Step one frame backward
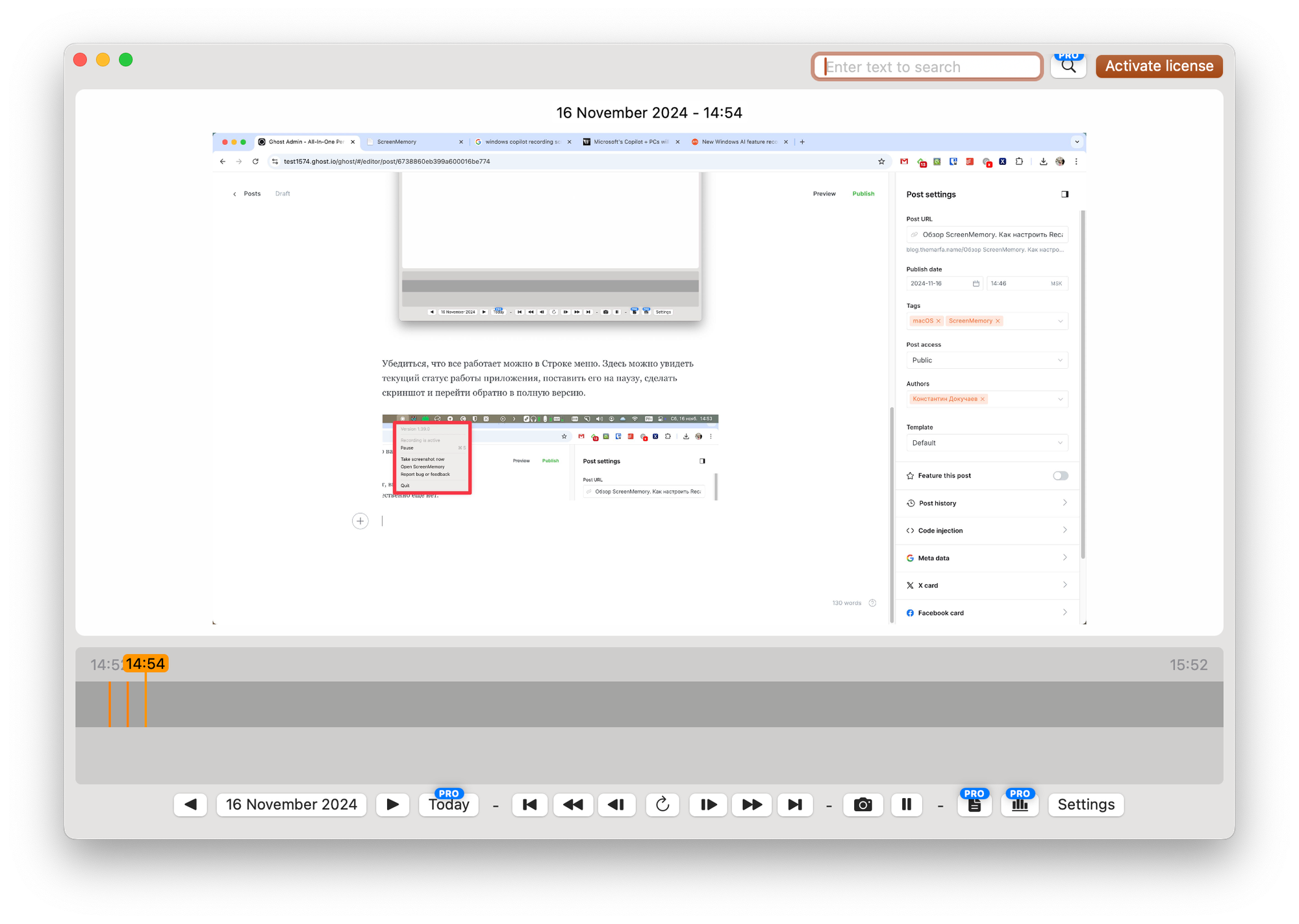 [x=616, y=805]
